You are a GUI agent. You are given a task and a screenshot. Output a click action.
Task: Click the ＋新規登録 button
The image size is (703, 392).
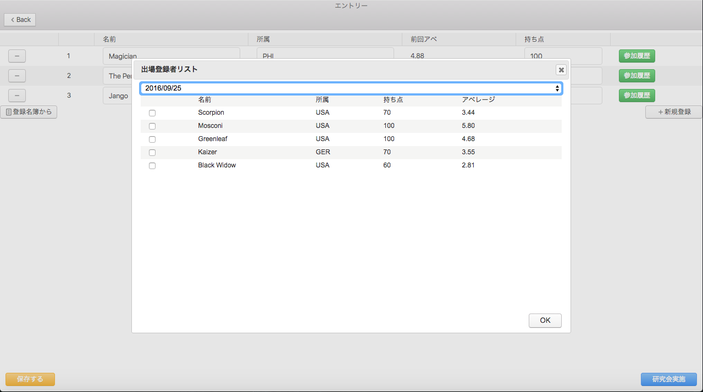point(674,112)
